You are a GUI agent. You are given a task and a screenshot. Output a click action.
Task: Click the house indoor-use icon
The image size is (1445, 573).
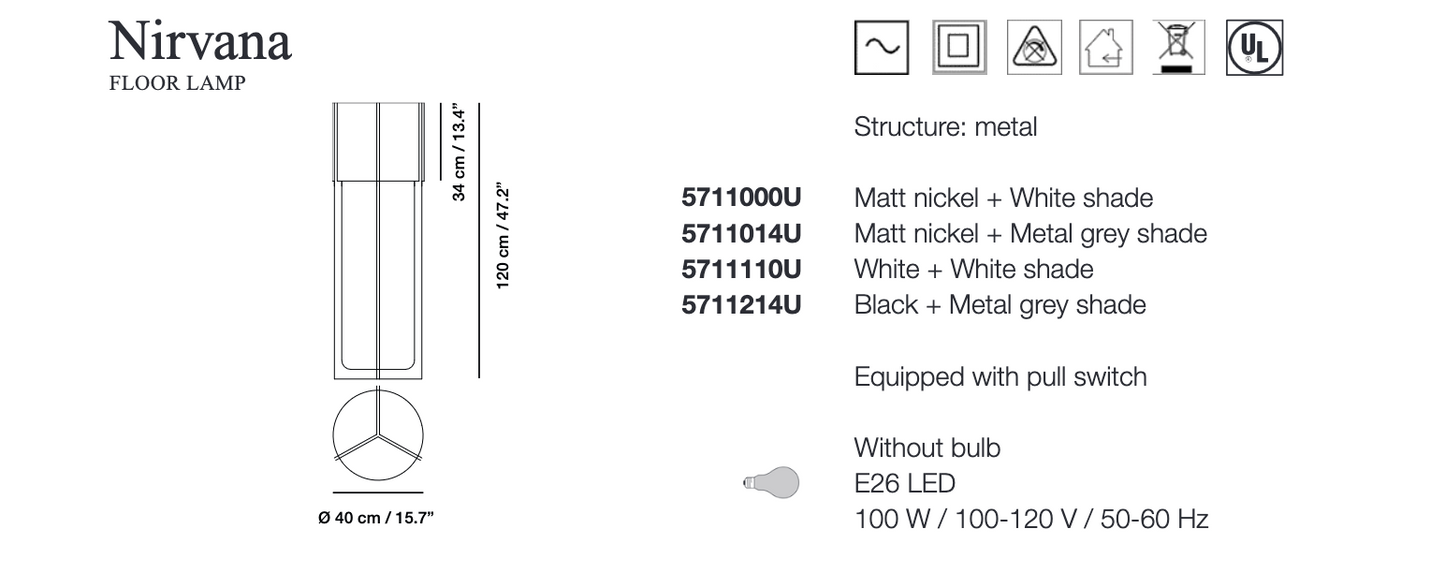pyautogui.click(x=1106, y=47)
